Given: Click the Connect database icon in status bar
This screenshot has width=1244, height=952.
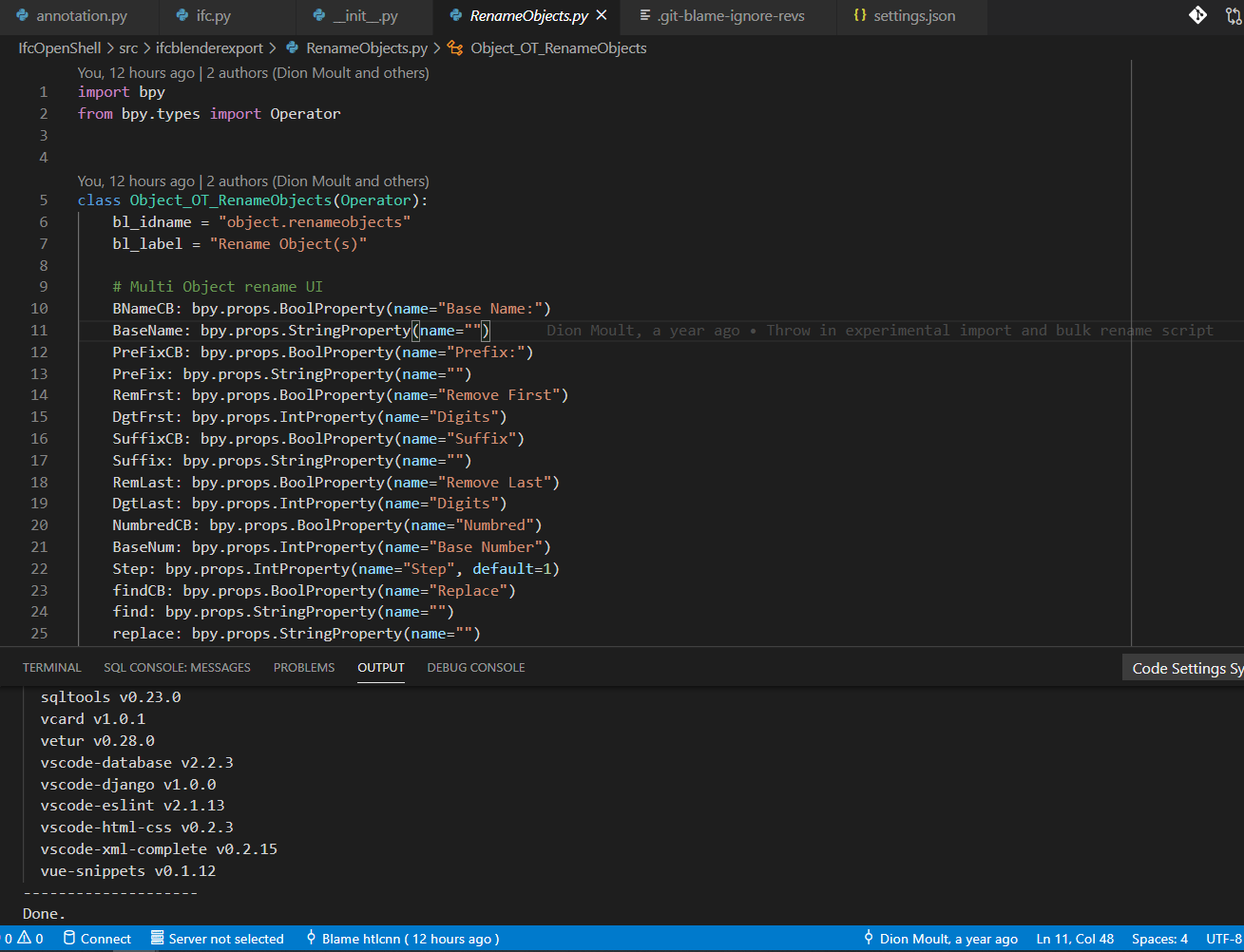Looking at the screenshot, I should pyautogui.click(x=97, y=939).
